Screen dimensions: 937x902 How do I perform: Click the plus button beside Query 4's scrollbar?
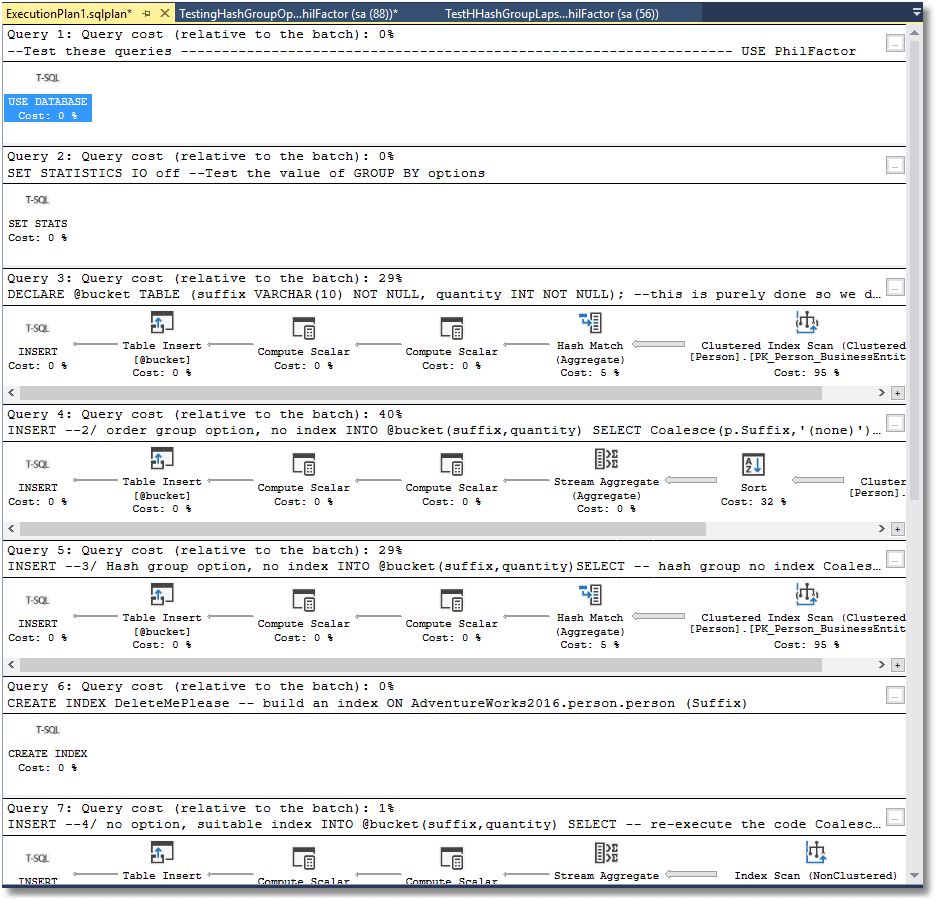(x=897, y=529)
